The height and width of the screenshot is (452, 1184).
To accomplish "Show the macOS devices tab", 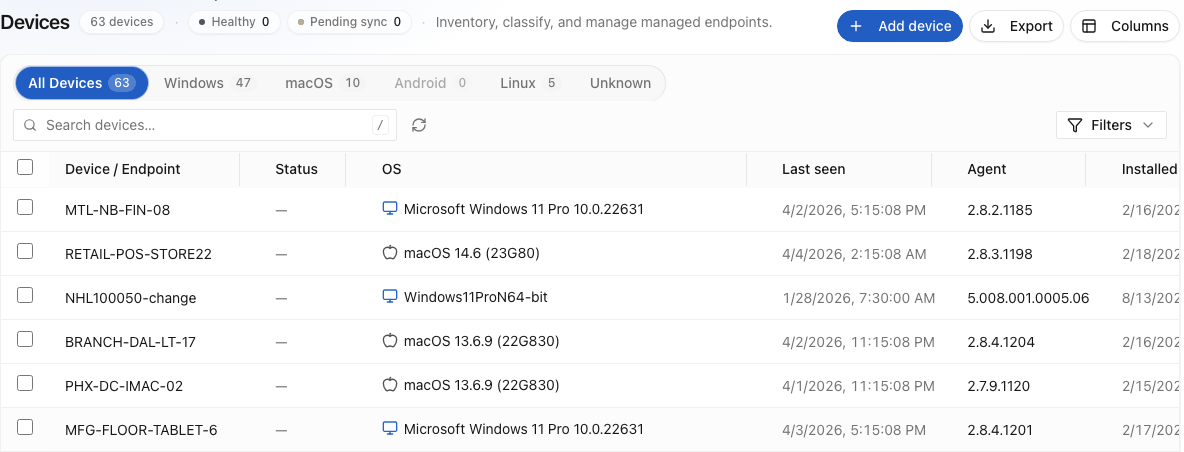I will pyautogui.click(x=322, y=83).
